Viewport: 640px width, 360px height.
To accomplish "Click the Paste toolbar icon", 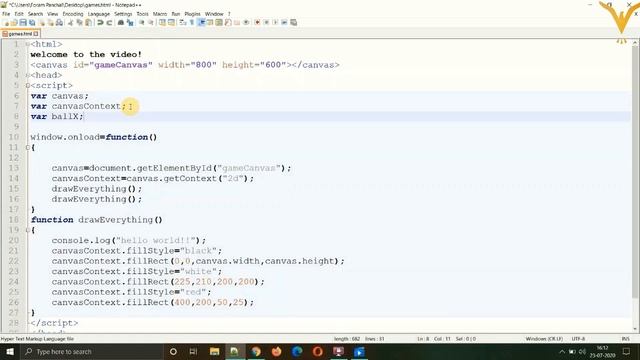I will tap(88, 23).
